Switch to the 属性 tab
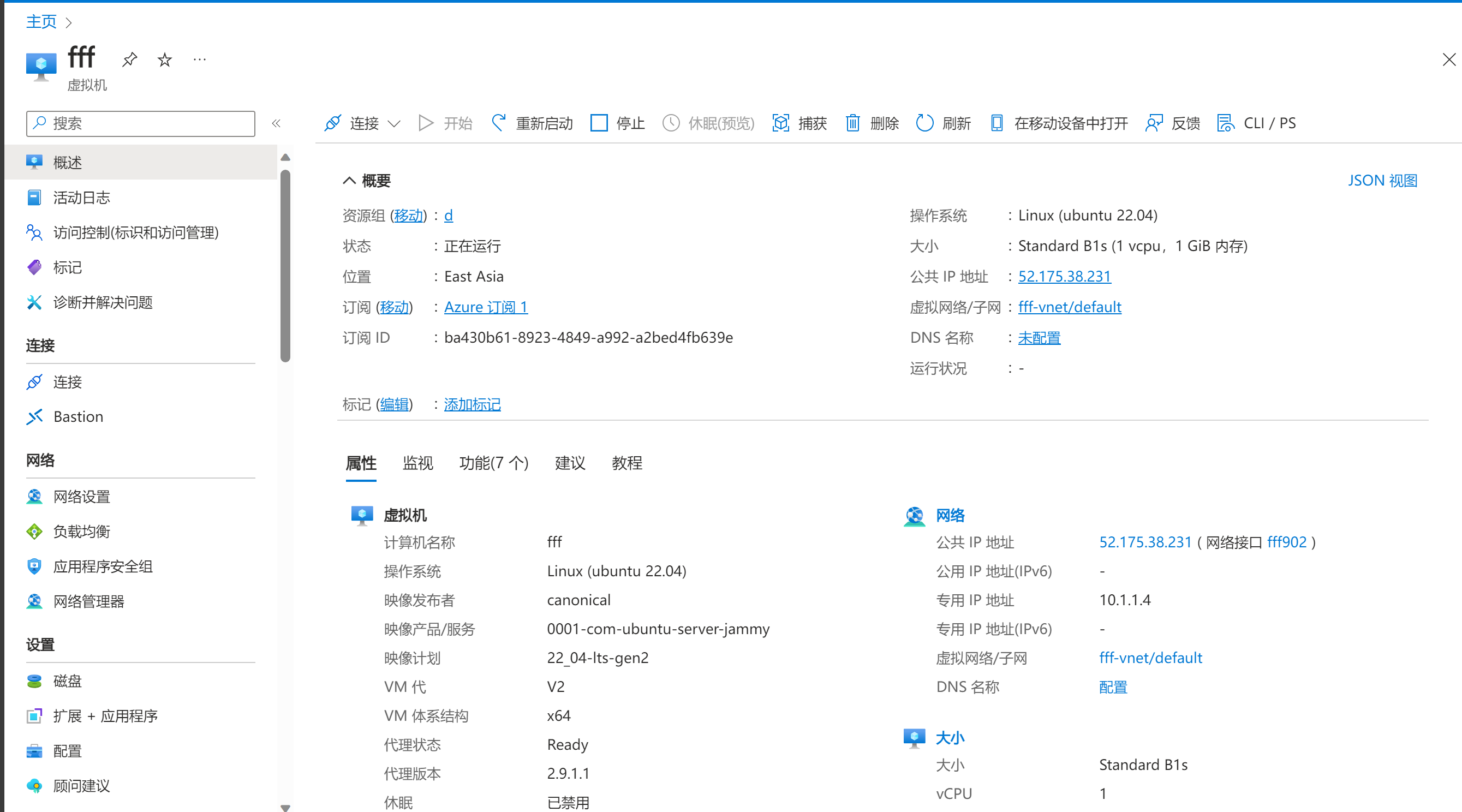The image size is (1462, 812). pyautogui.click(x=361, y=463)
